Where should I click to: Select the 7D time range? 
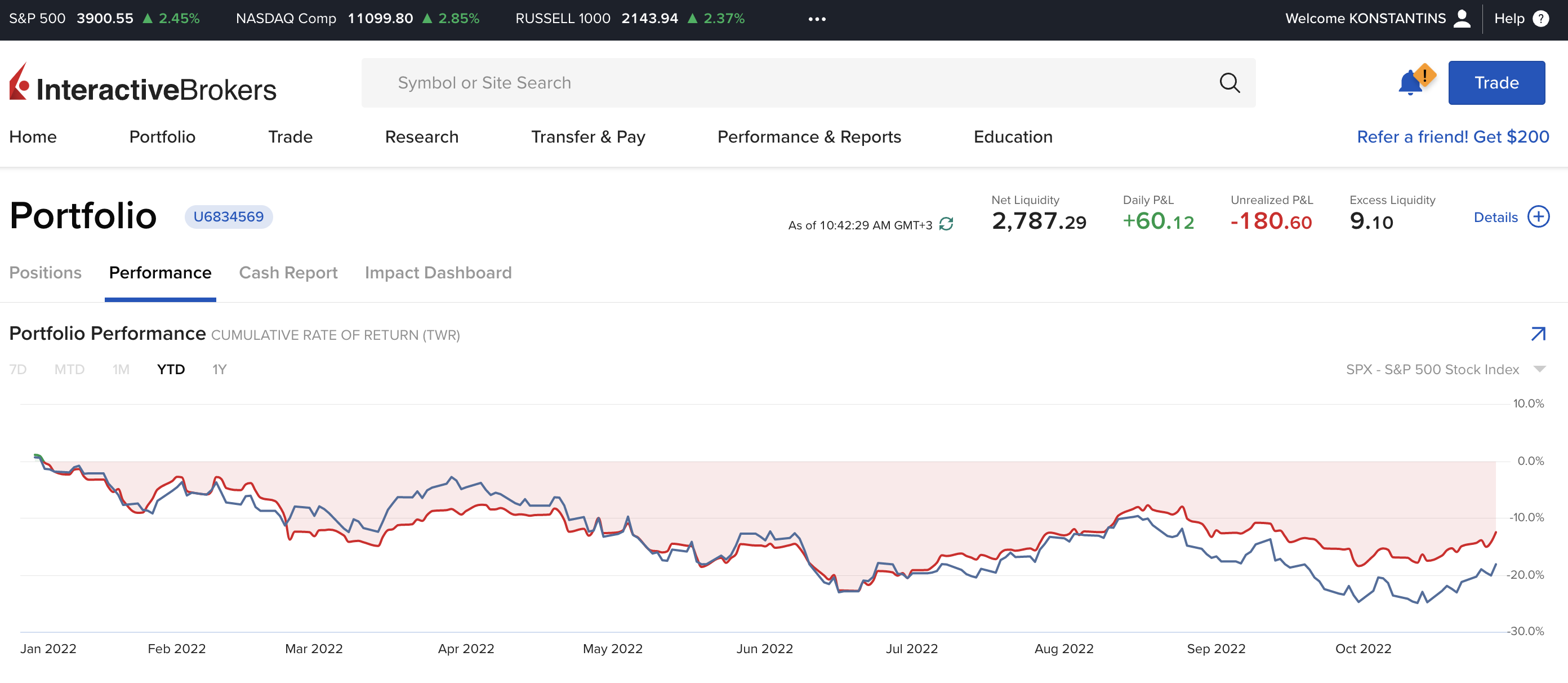tap(18, 369)
